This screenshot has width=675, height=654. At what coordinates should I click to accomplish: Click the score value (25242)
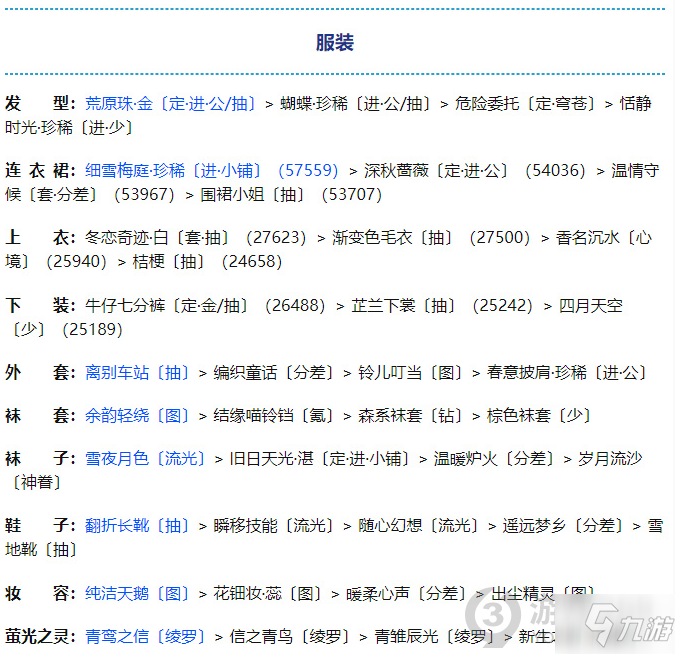pyautogui.click(x=502, y=306)
